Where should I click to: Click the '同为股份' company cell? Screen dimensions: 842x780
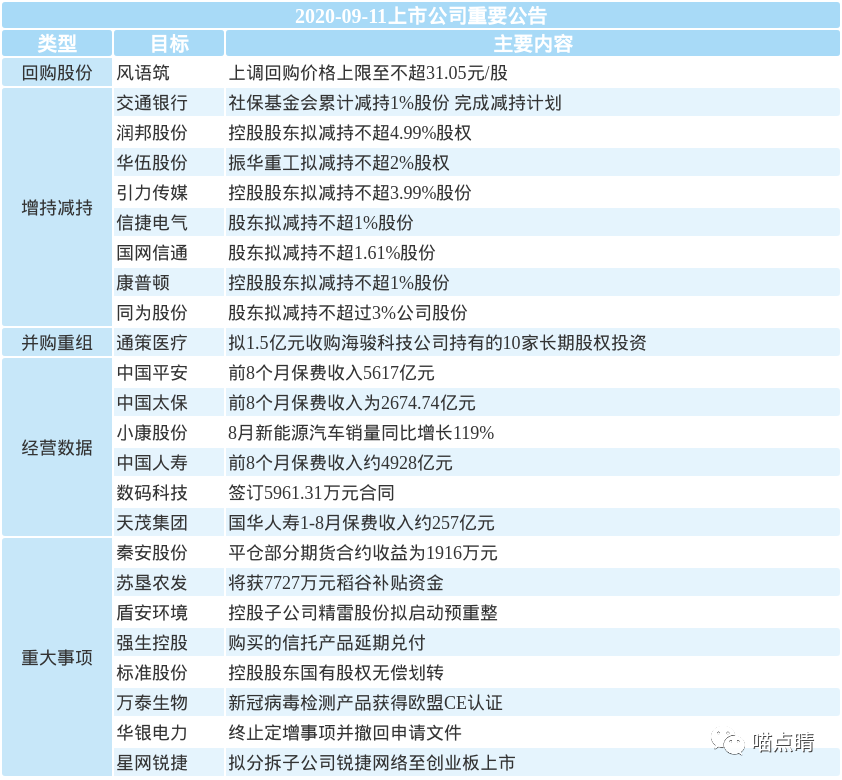tap(169, 312)
